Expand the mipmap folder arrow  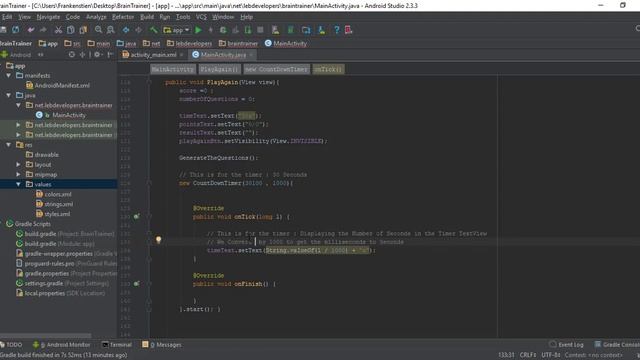point(18,174)
